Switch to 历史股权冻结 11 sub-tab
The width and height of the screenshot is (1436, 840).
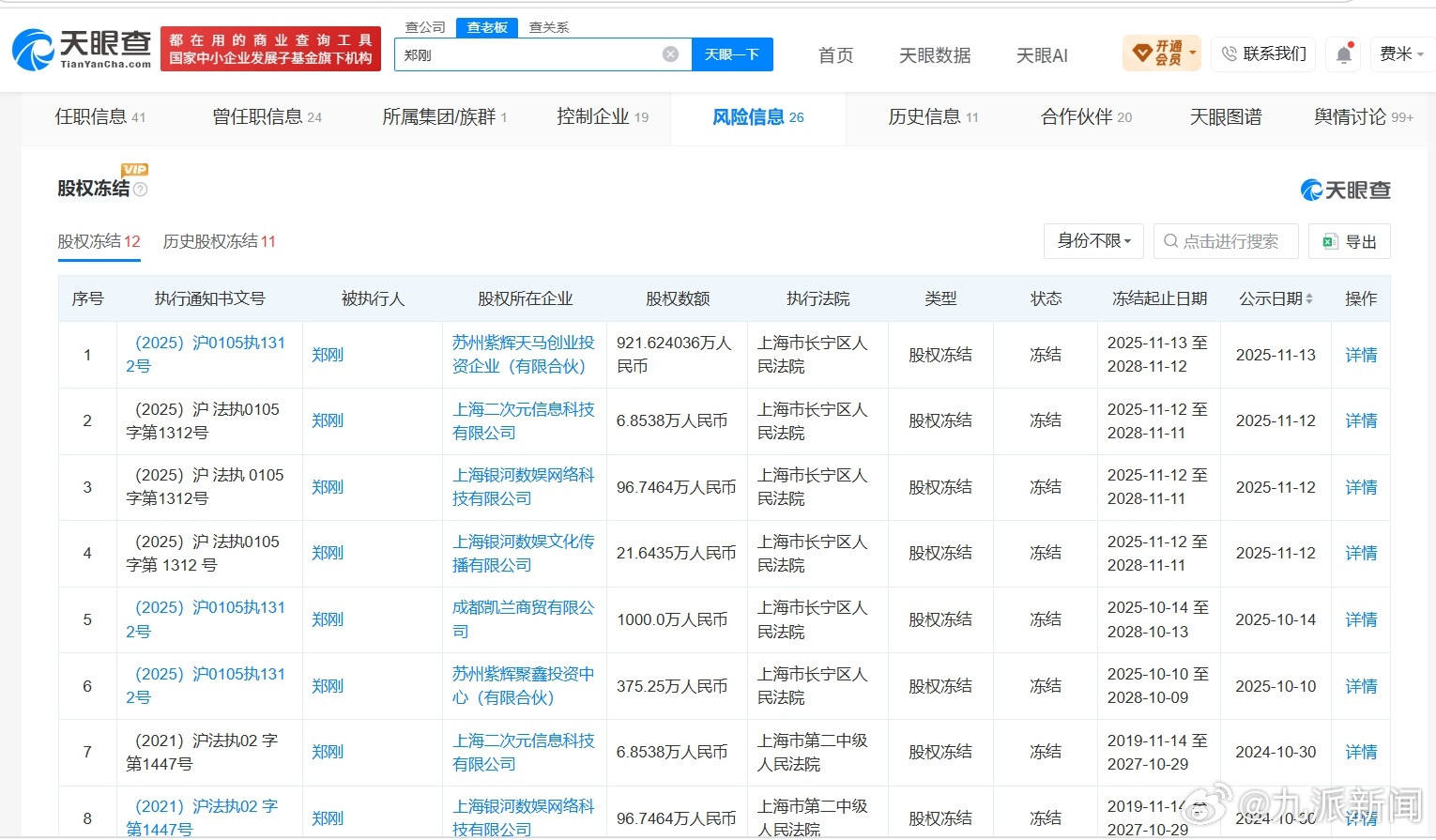pyautogui.click(x=220, y=241)
